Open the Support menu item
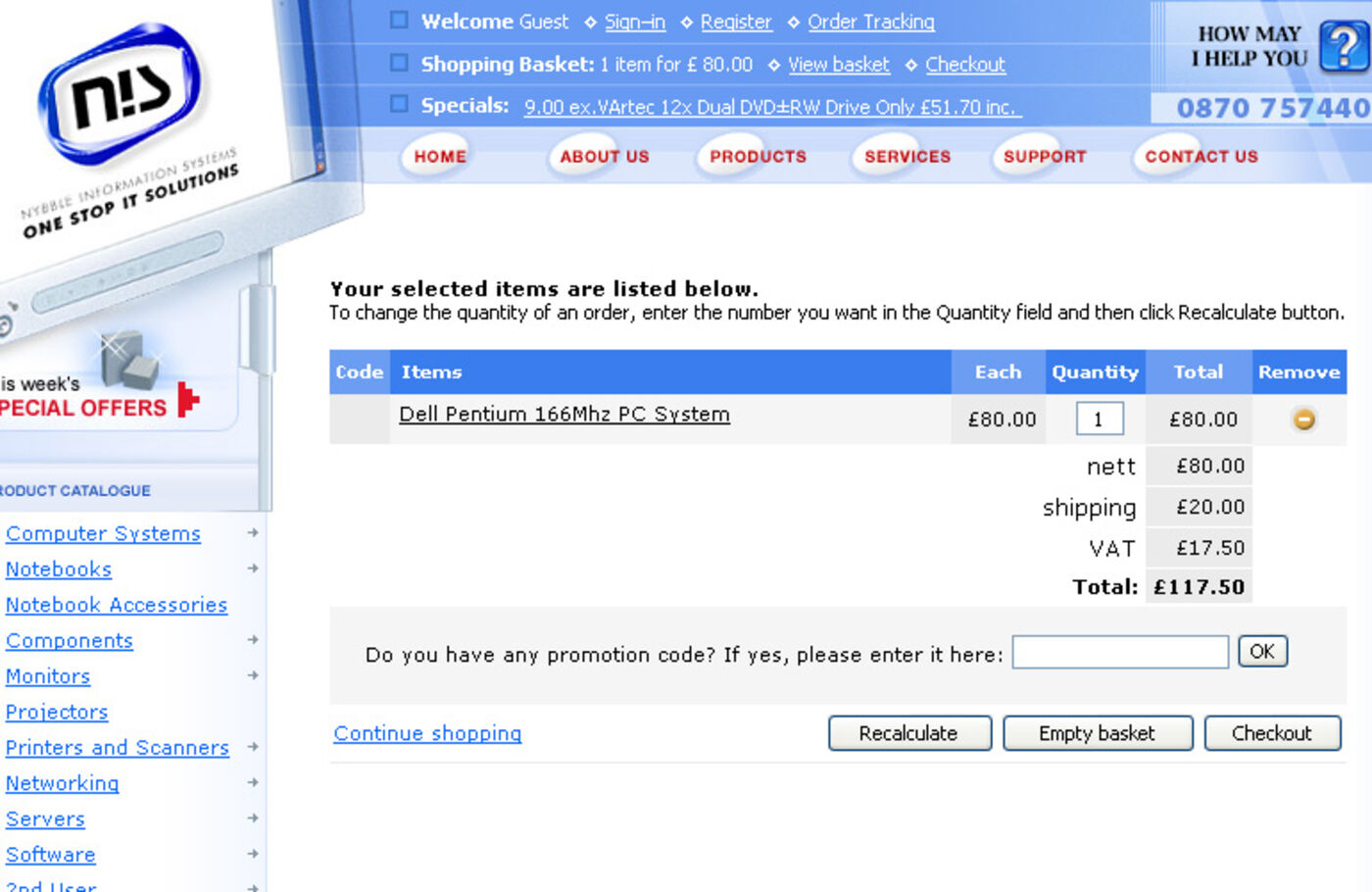The width and height of the screenshot is (1372, 892). coord(1045,157)
